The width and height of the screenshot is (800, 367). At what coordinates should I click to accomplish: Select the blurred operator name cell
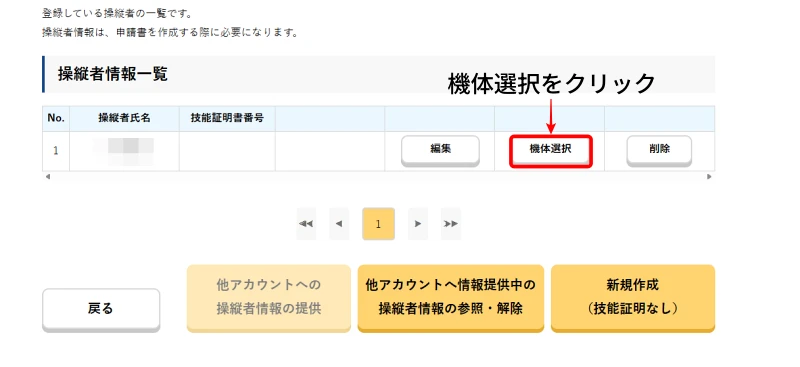coord(124,151)
